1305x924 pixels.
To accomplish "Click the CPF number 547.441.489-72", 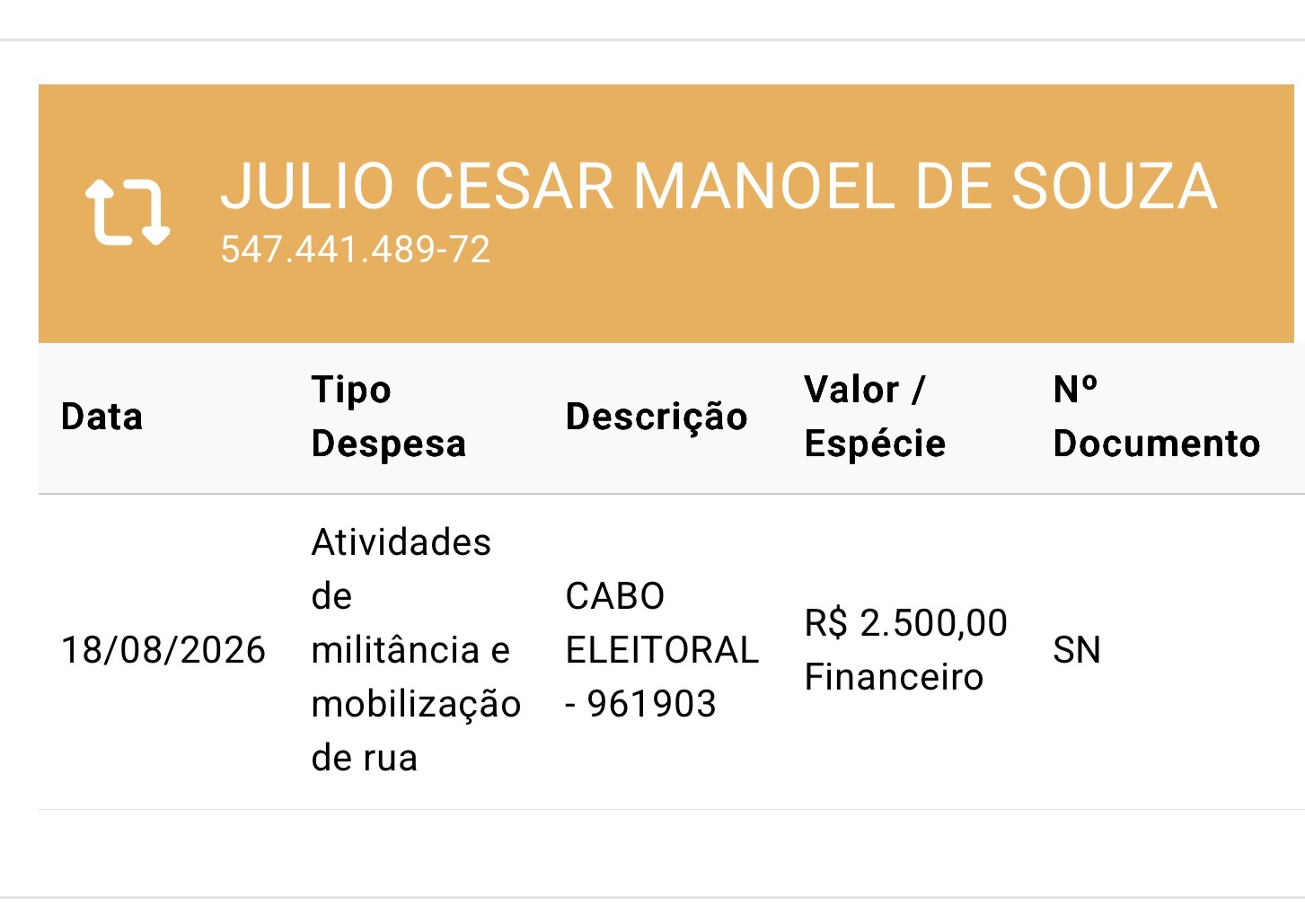I will [x=356, y=250].
